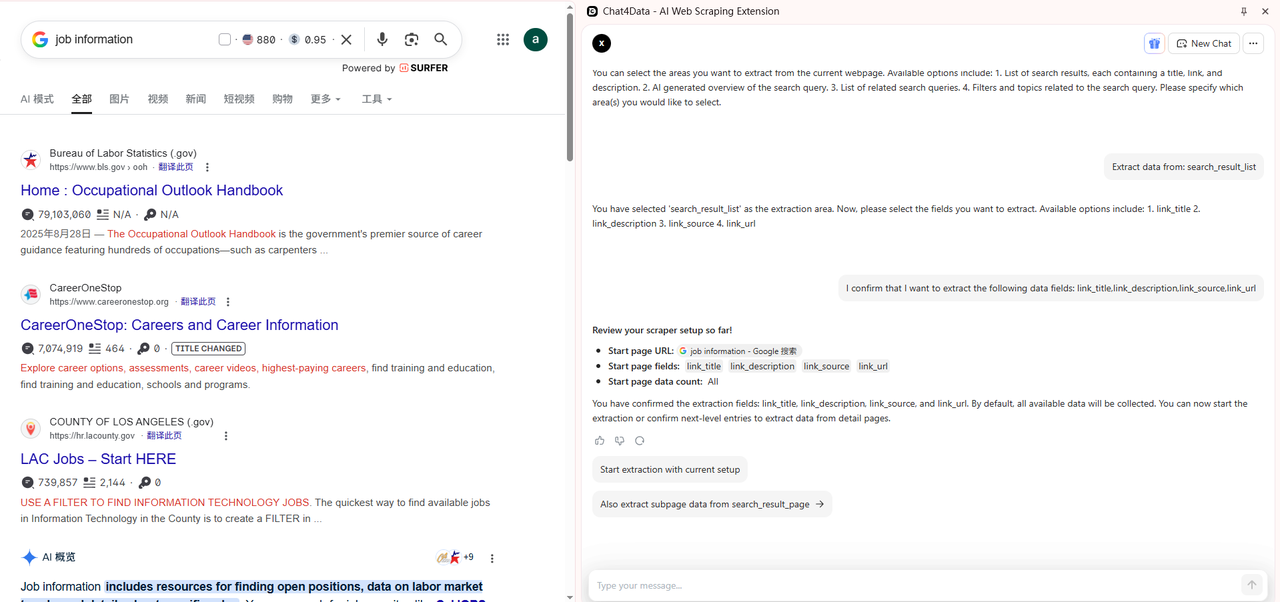This screenshot has width=1280, height=602.
Task: Select the 新闻 results tab
Action: [195, 99]
